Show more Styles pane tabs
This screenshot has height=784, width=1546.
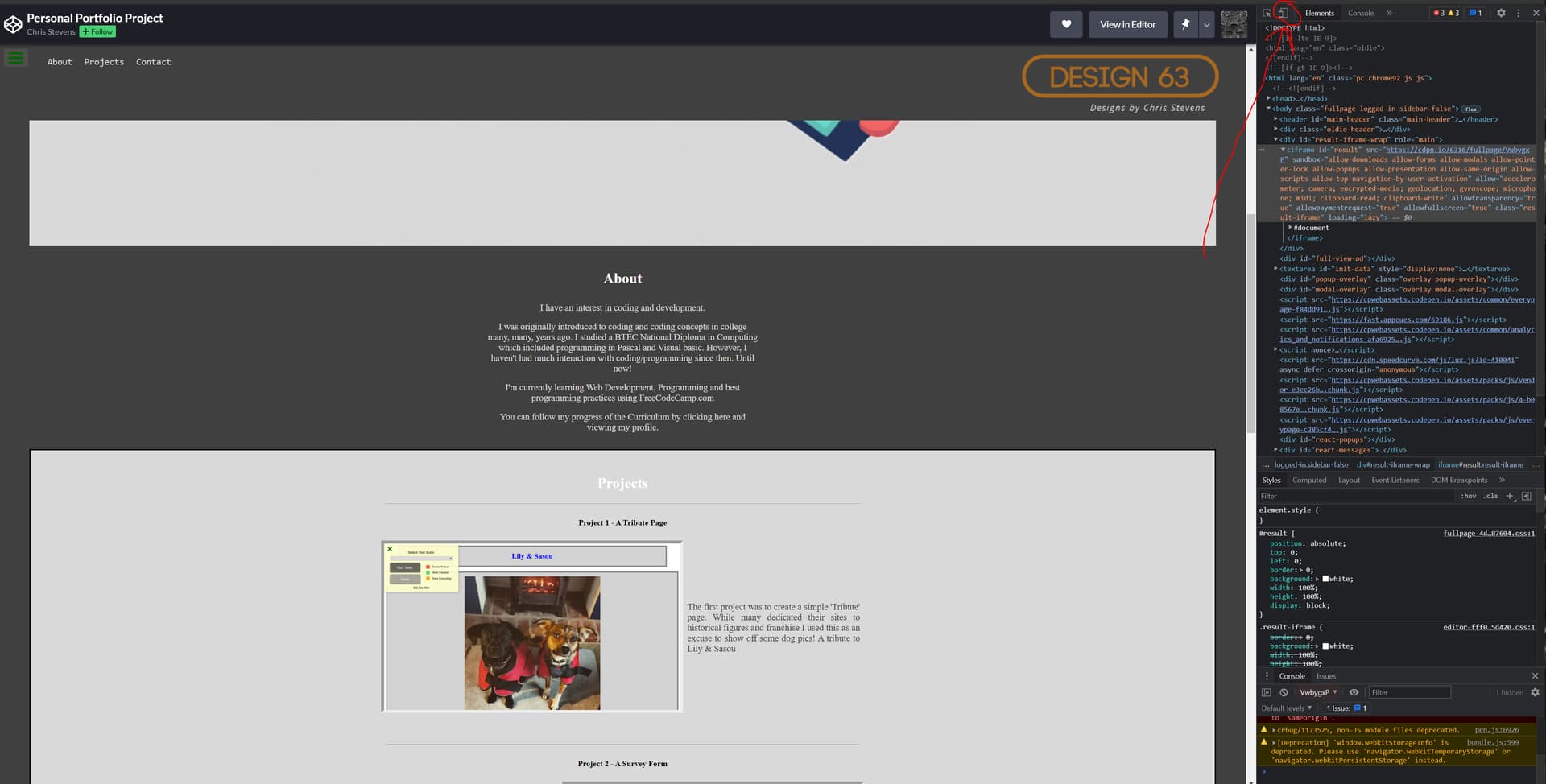(x=1502, y=480)
